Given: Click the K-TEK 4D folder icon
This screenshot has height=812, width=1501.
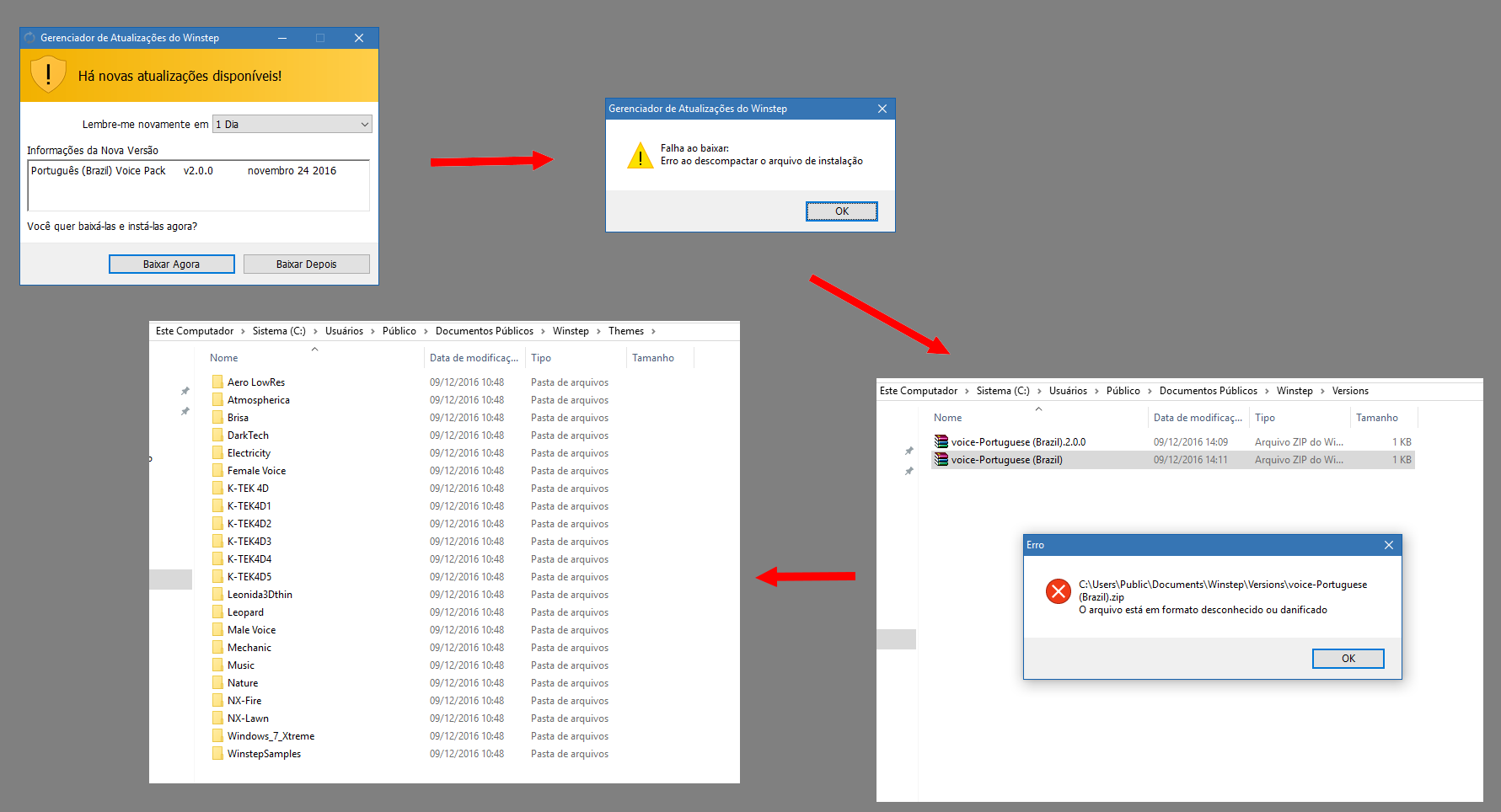Looking at the screenshot, I should (217, 488).
